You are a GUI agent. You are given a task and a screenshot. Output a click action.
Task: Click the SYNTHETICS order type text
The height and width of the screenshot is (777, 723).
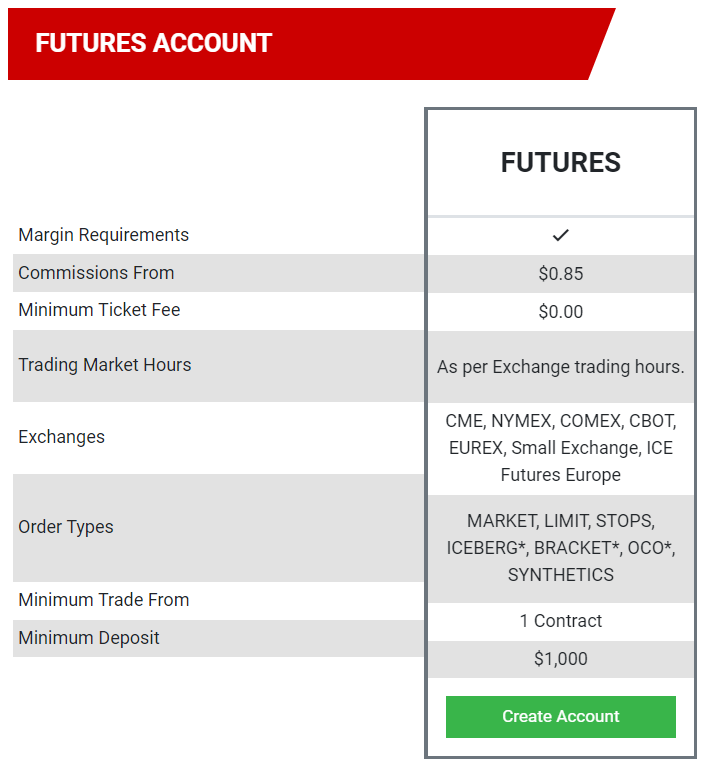coord(560,575)
